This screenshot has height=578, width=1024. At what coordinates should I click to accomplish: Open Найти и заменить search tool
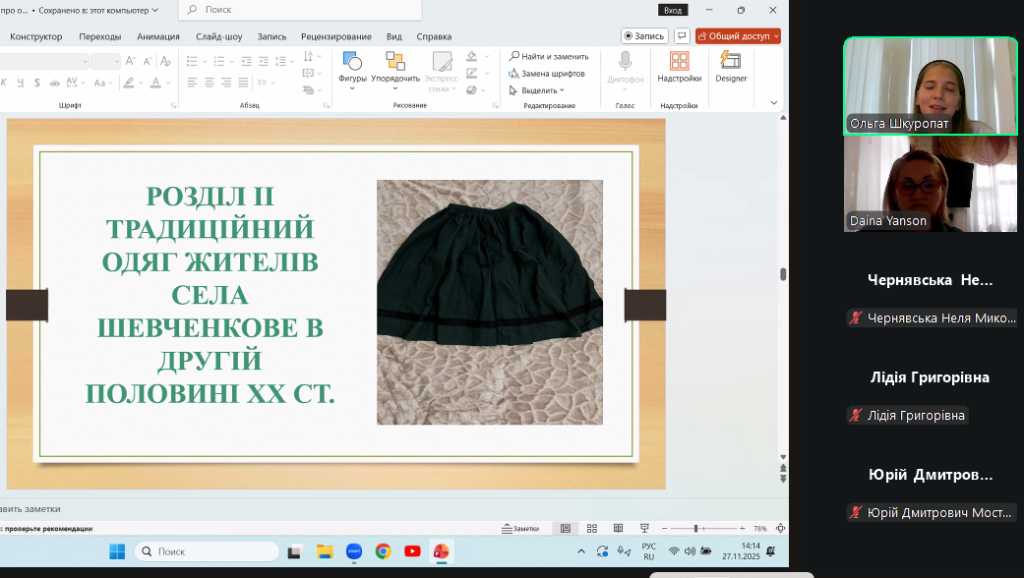(548, 57)
